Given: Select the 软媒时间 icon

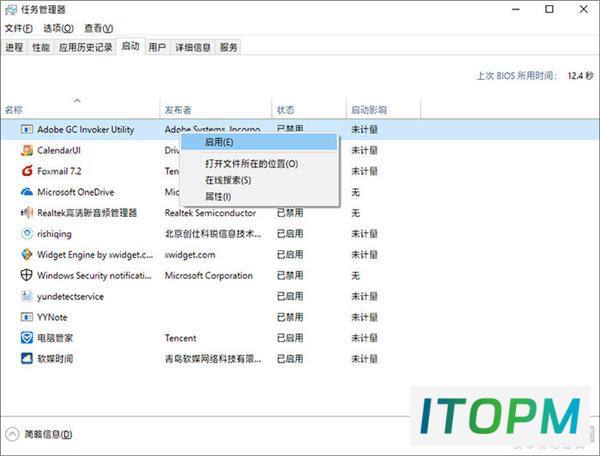Looking at the screenshot, I should point(26,358).
